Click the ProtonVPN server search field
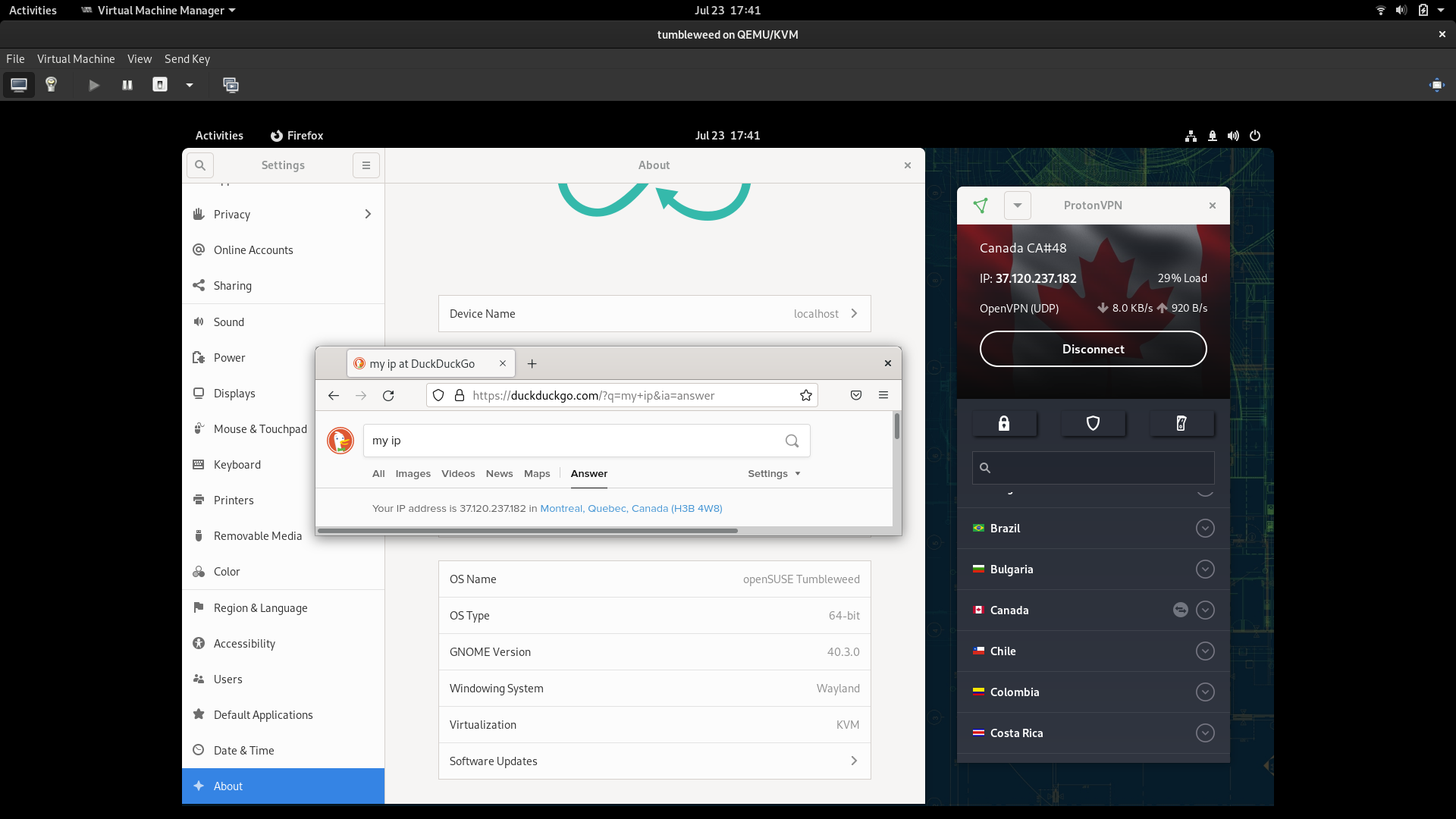Screen dimensions: 1456x819 point(1093,468)
